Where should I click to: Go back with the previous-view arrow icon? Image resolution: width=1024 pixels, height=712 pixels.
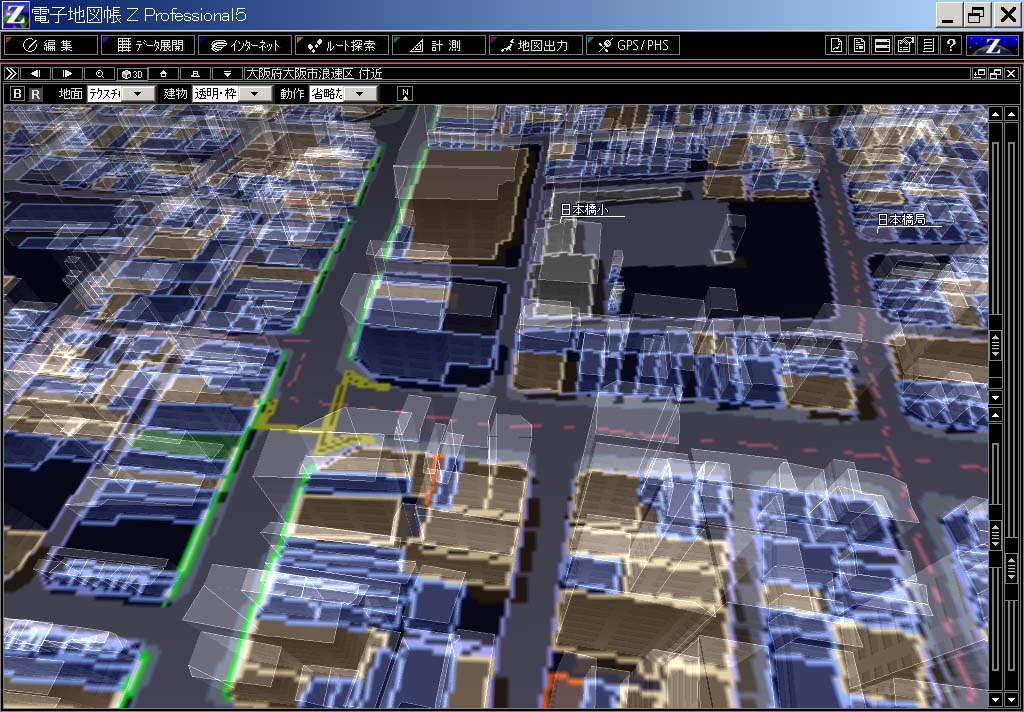pos(36,74)
